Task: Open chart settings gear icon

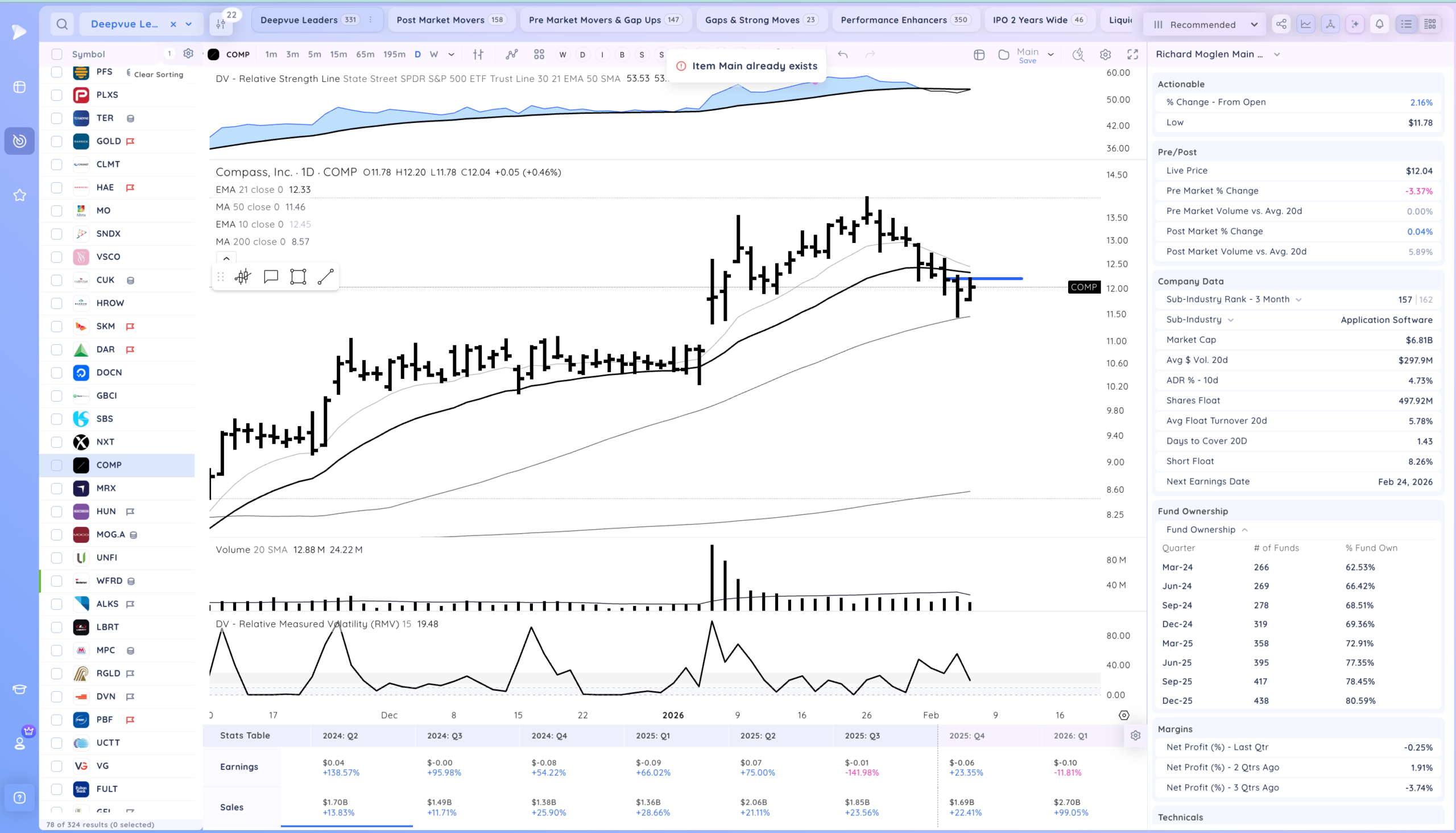Action: click(1106, 55)
